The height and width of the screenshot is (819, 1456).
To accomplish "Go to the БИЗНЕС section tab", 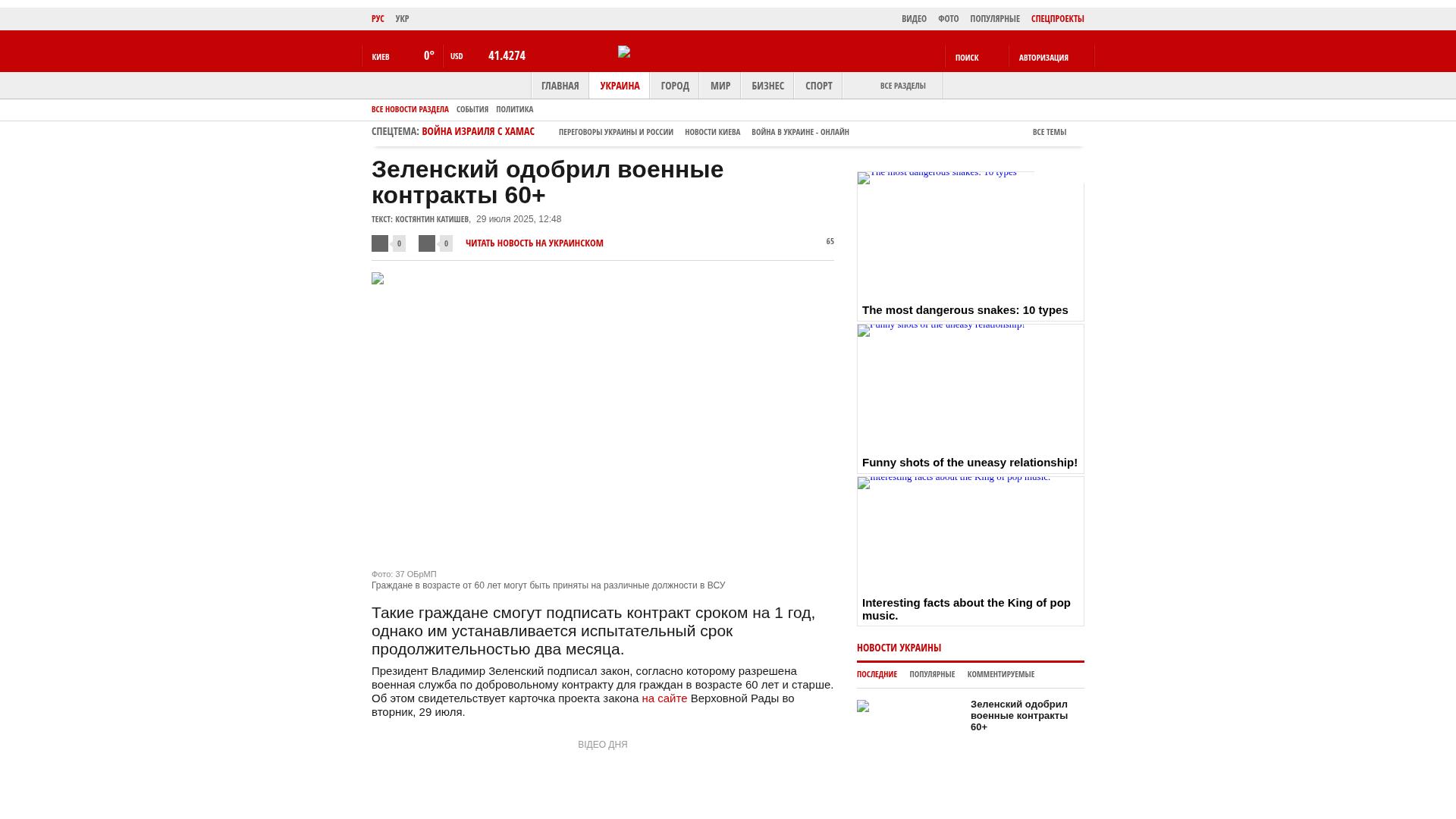I will coord(767,86).
